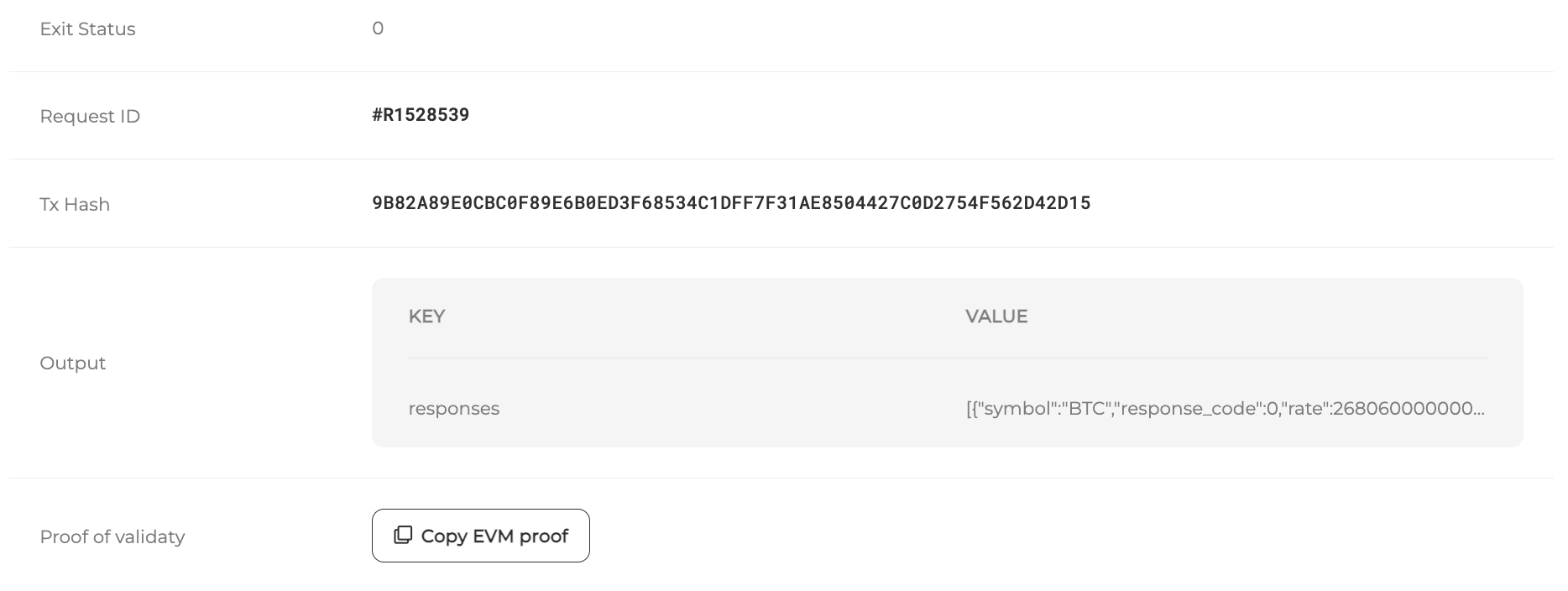Select the responses key cell
This screenshot has height=591, width=1568.
454,409
